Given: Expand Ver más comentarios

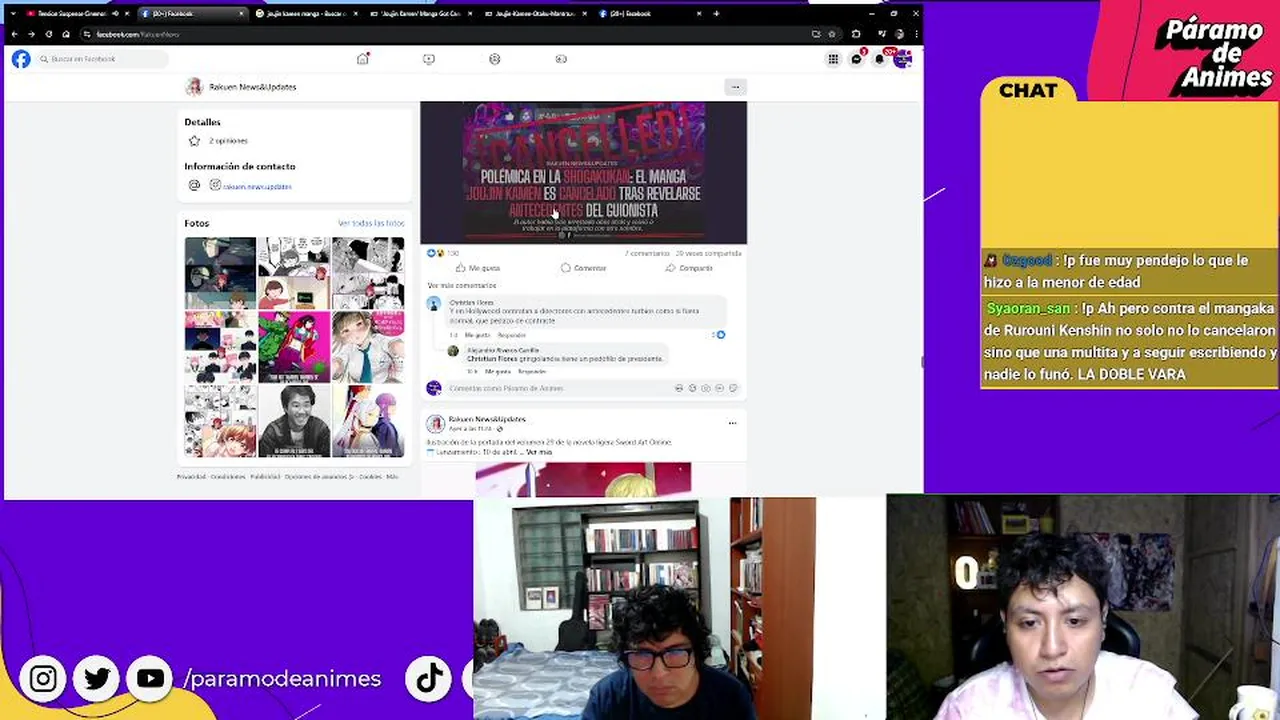Looking at the screenshot, I should 462,286.
